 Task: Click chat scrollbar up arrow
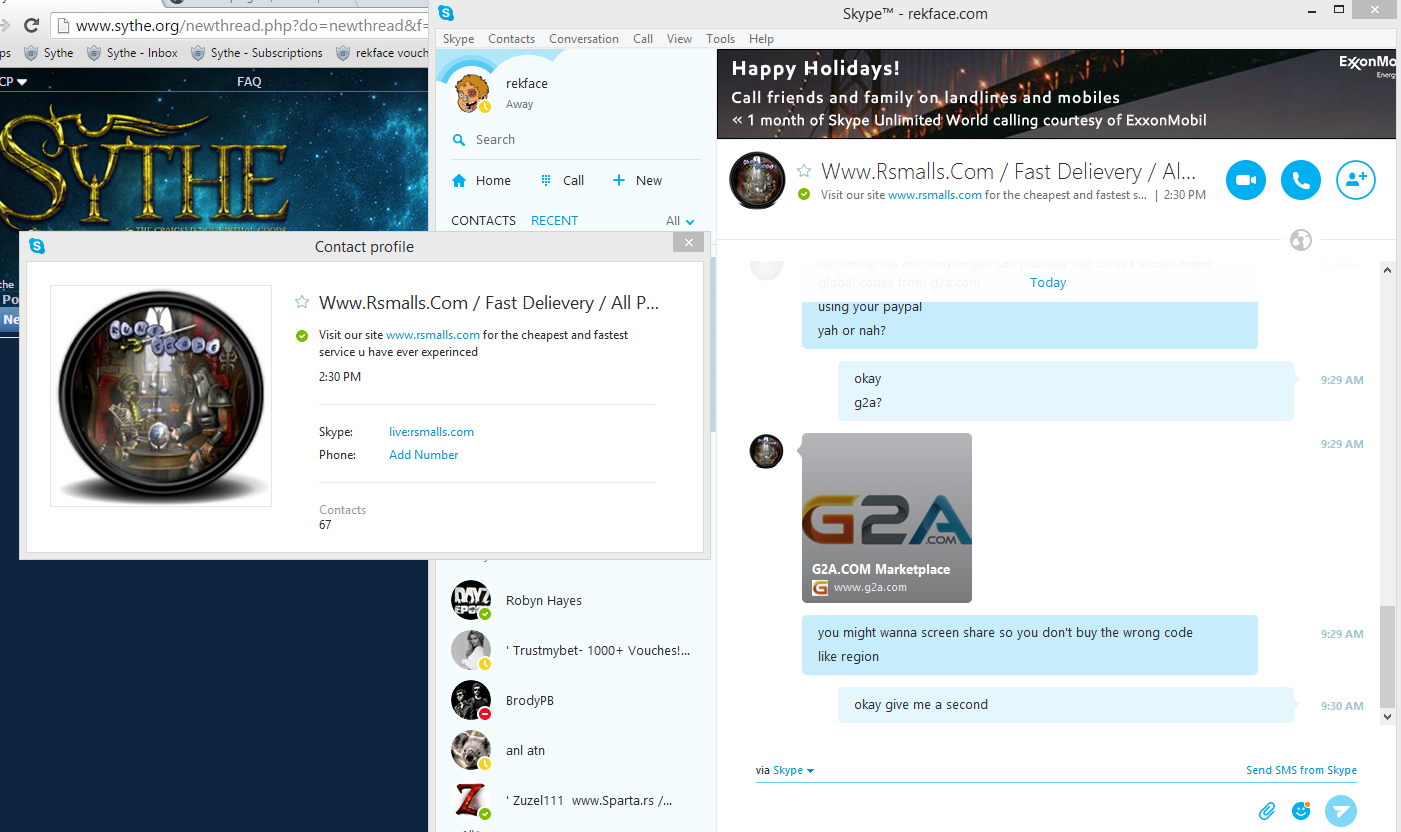[1387, 269]
